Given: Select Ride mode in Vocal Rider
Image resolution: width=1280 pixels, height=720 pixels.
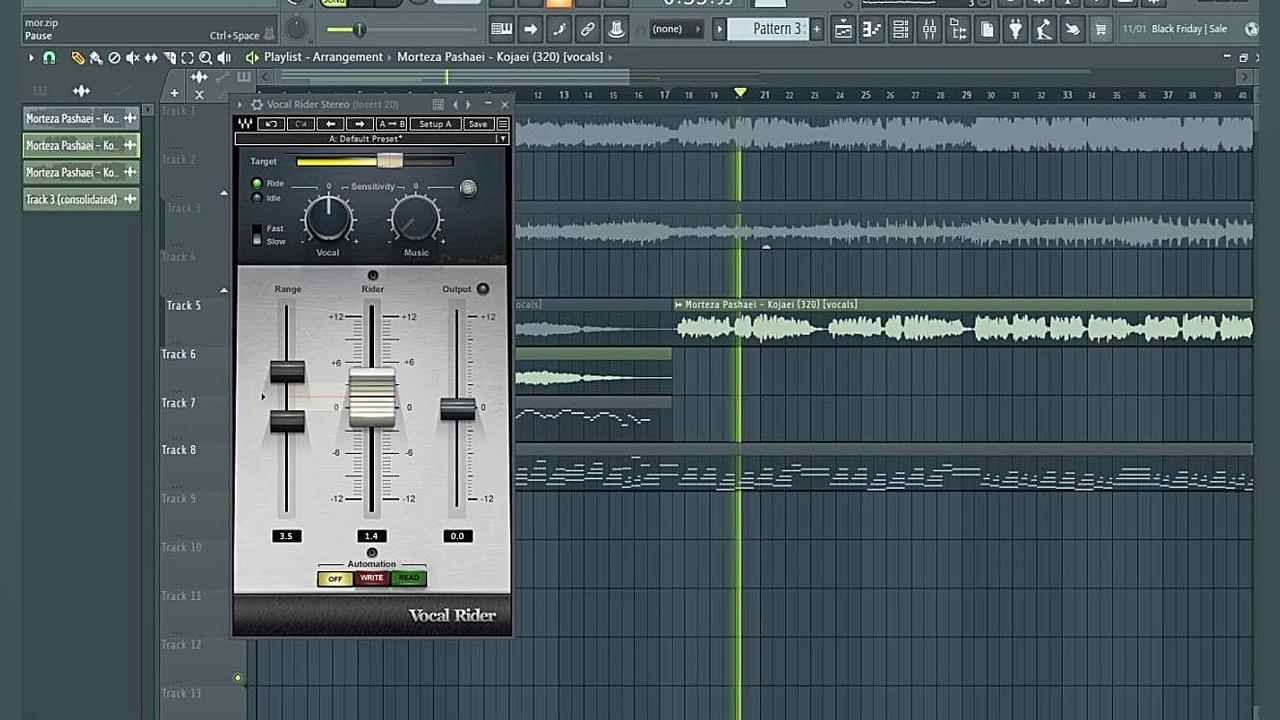Looking at the screenshot, I should 257,184.
